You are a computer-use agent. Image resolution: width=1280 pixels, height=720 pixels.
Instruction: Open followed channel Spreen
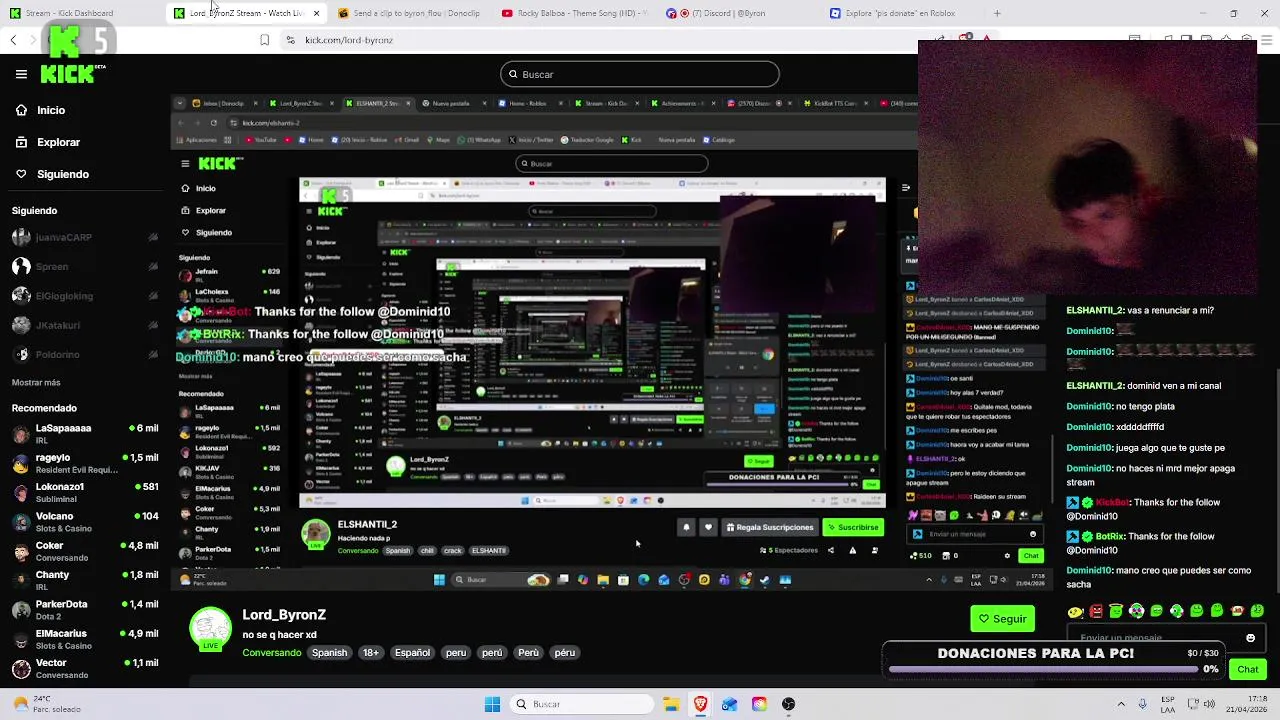click(85, 266)
